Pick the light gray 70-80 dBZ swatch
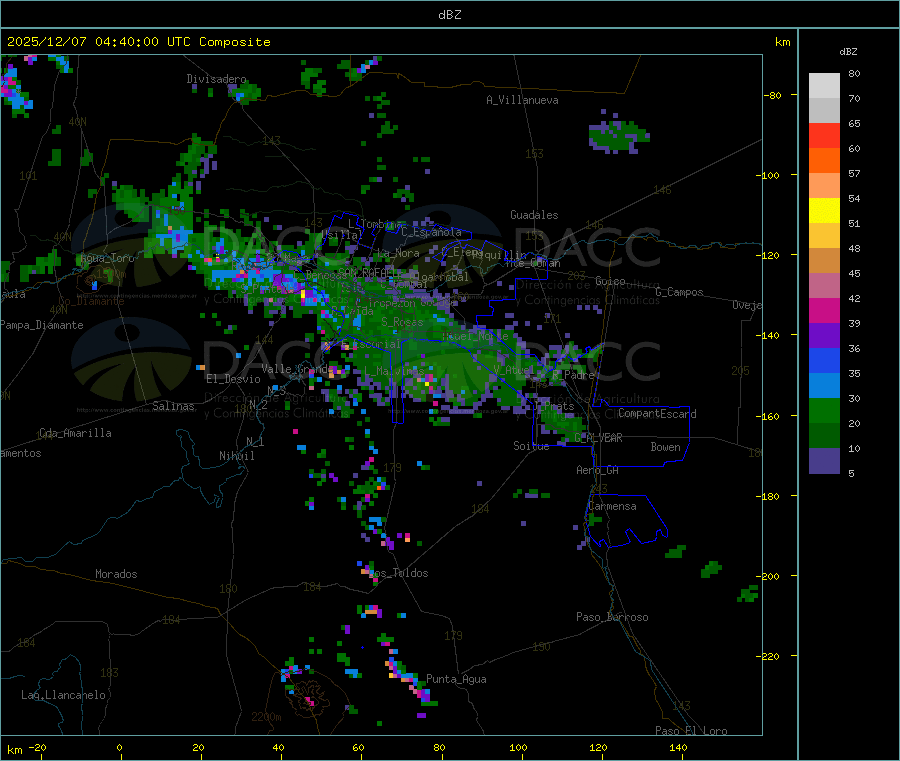 pyautogui.click(x=824, y=86)
